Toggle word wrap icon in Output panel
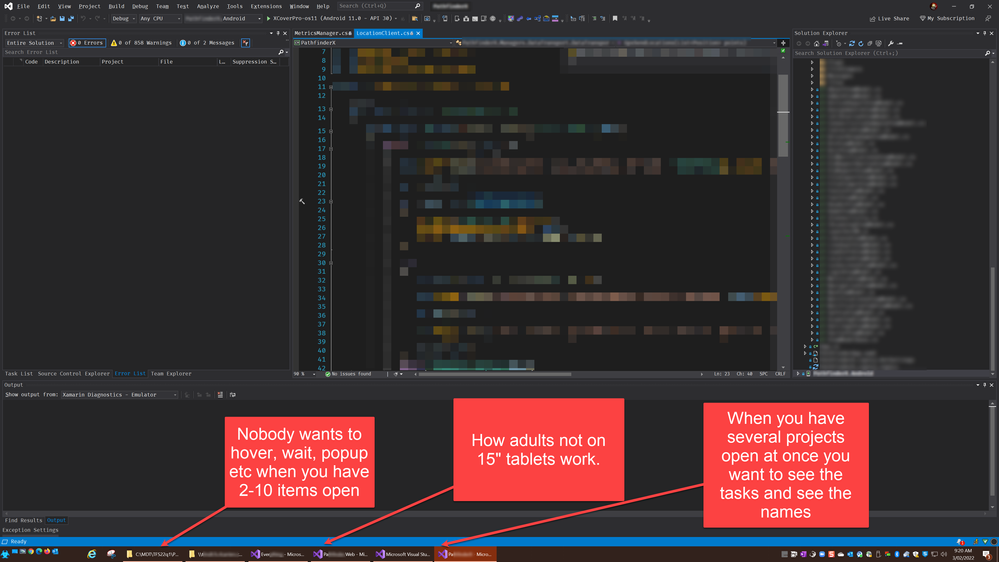Viewport: 999px width, 562px height. 233,394
